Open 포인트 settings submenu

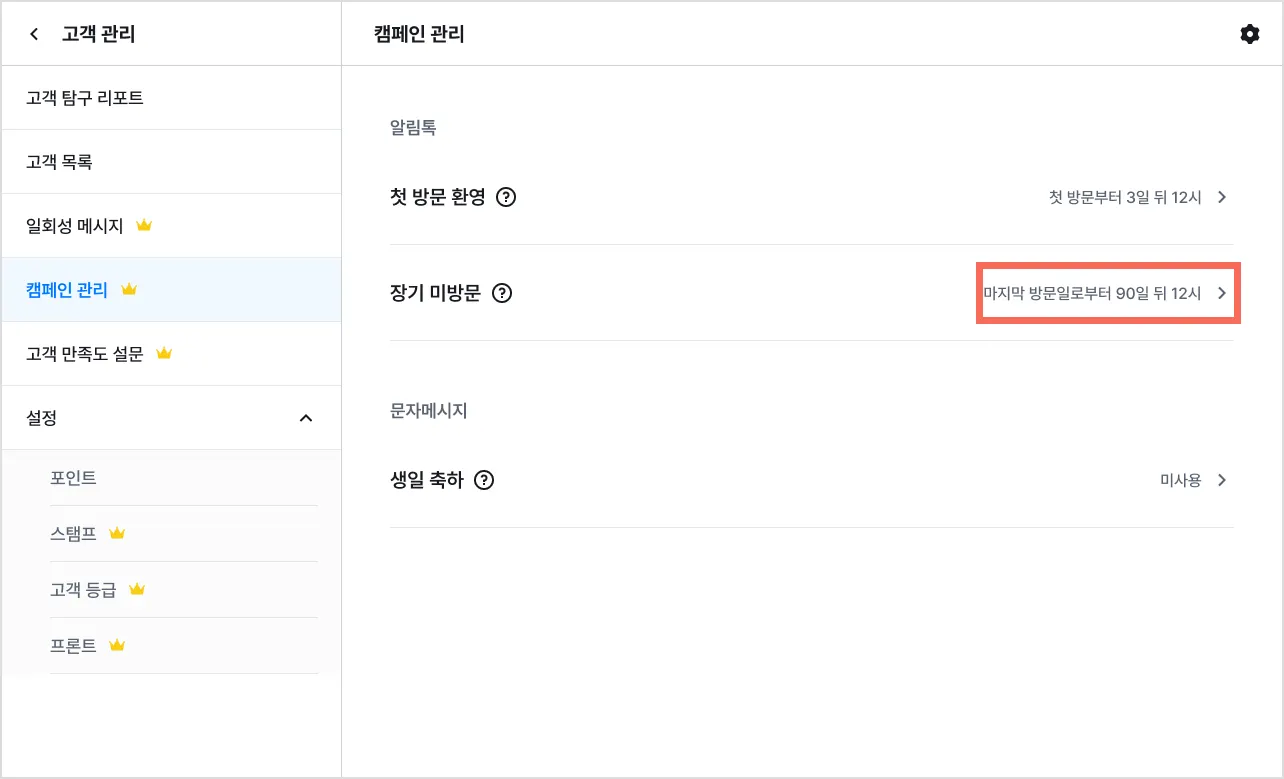[x=74, y=478]
